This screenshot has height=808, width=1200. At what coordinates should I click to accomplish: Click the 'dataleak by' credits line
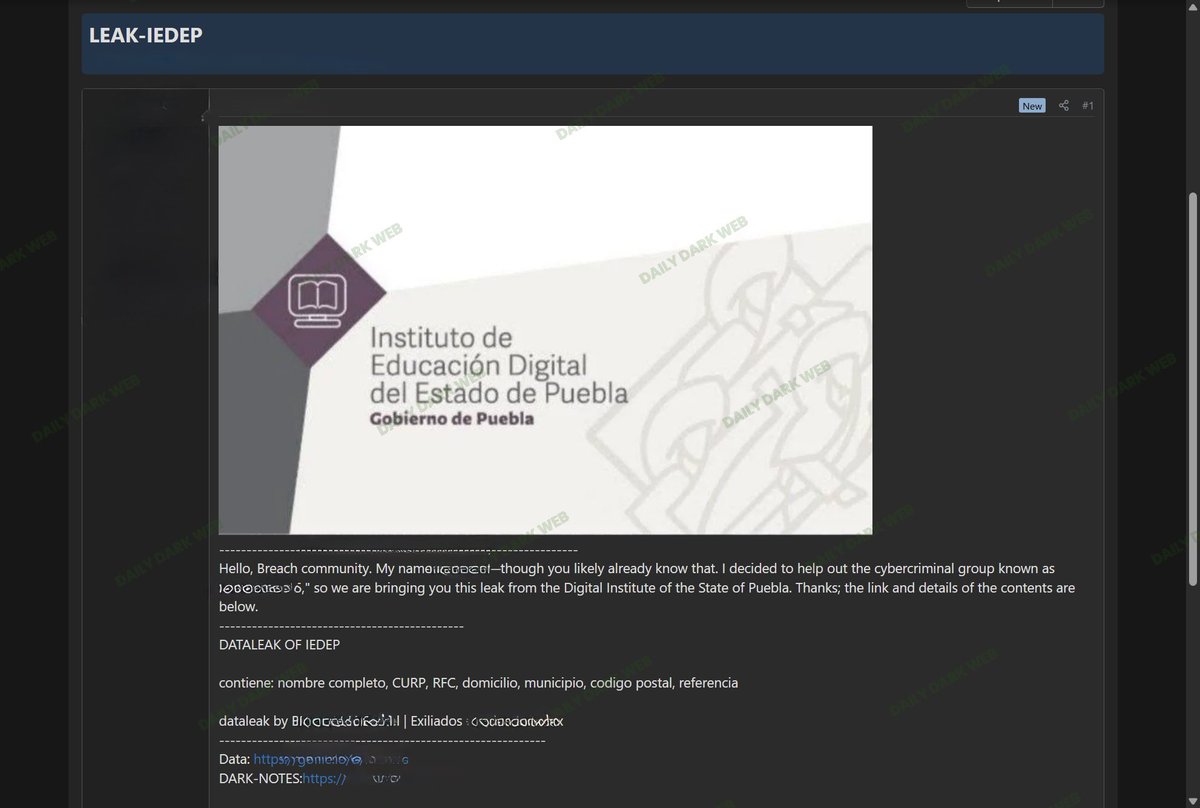391,721
